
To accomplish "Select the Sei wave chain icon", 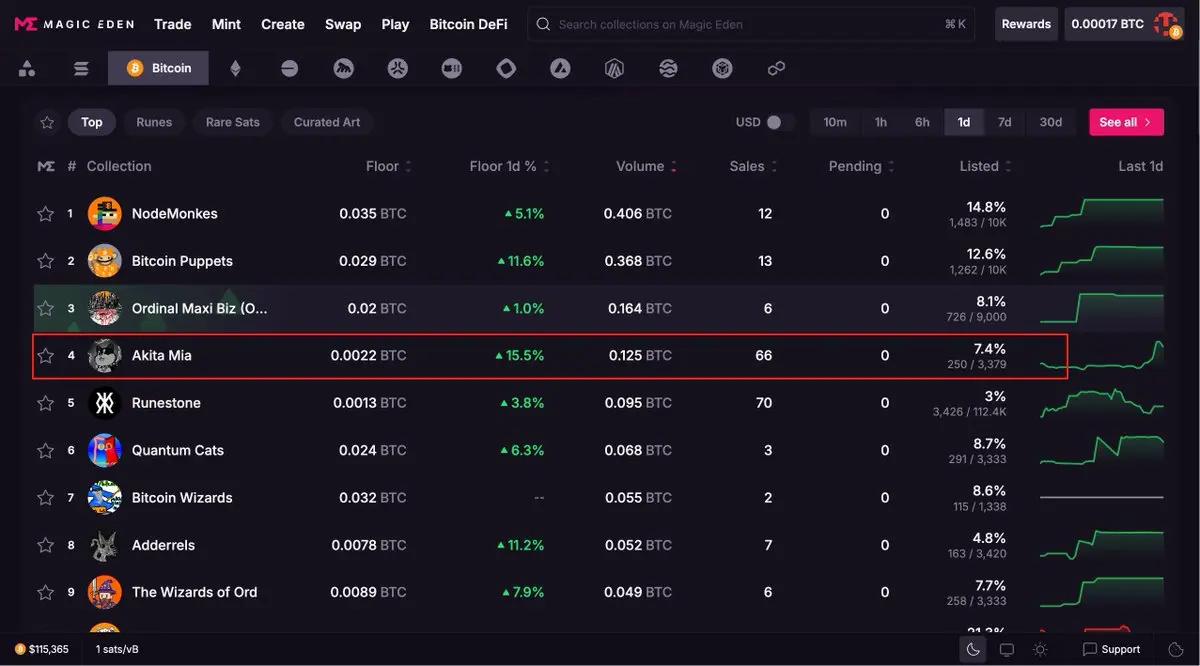I will (668, 68).
